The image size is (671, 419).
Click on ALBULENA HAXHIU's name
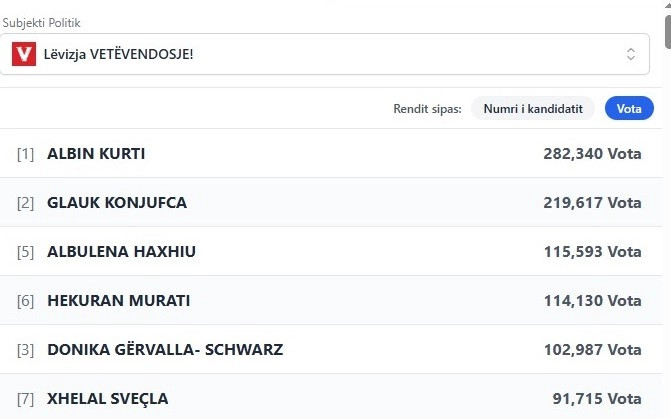(x=121, y=251)
